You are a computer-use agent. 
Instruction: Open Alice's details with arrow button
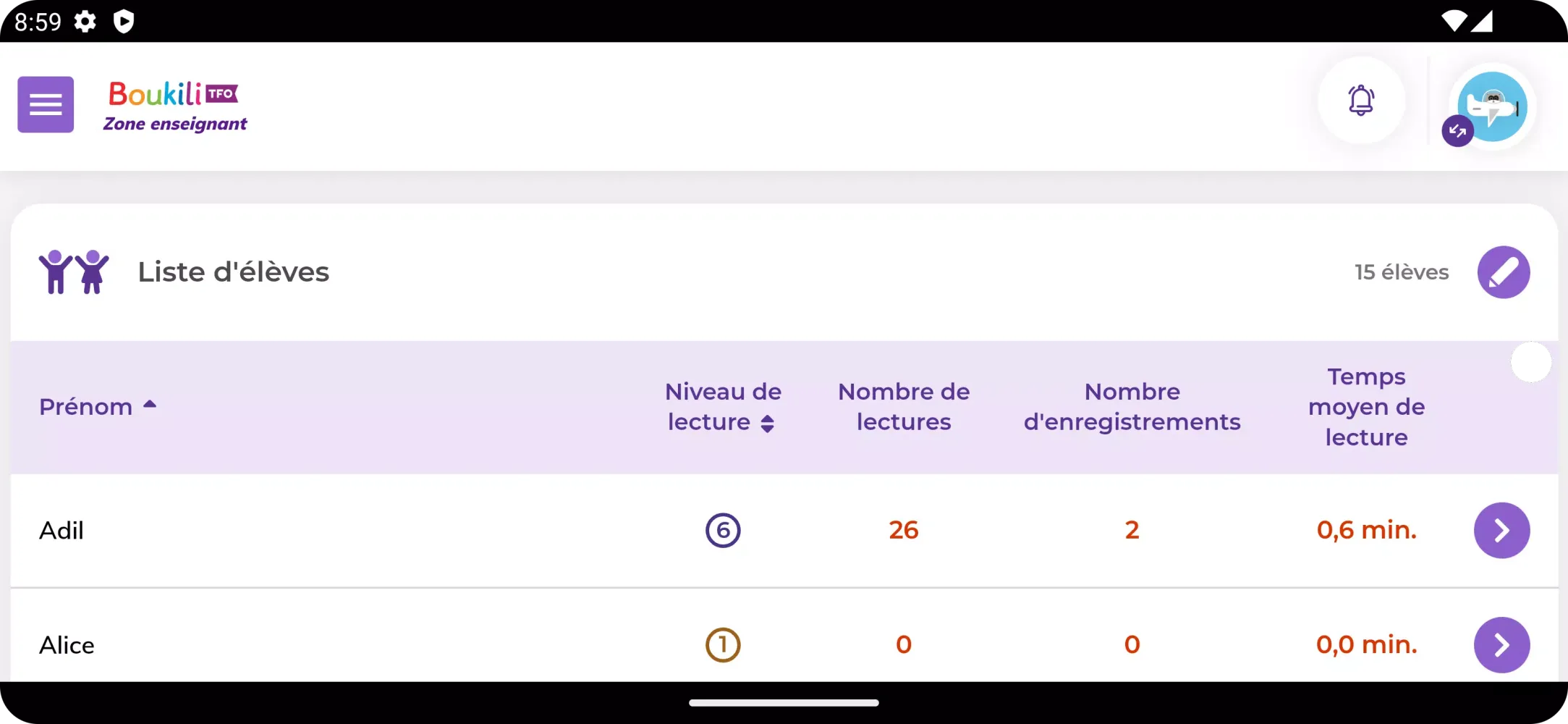click(x=1501, y=645)
